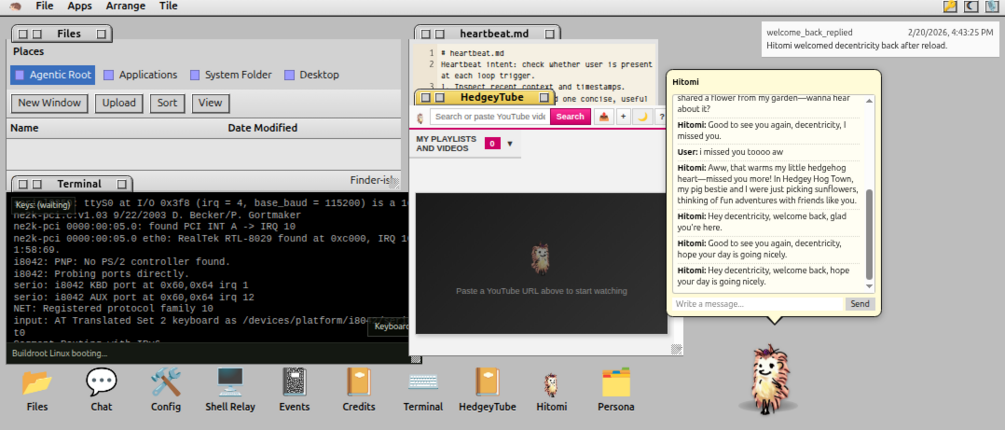Click the large Hitomi hedgehog character
The image size is (1005, 430).
[768, 378]
